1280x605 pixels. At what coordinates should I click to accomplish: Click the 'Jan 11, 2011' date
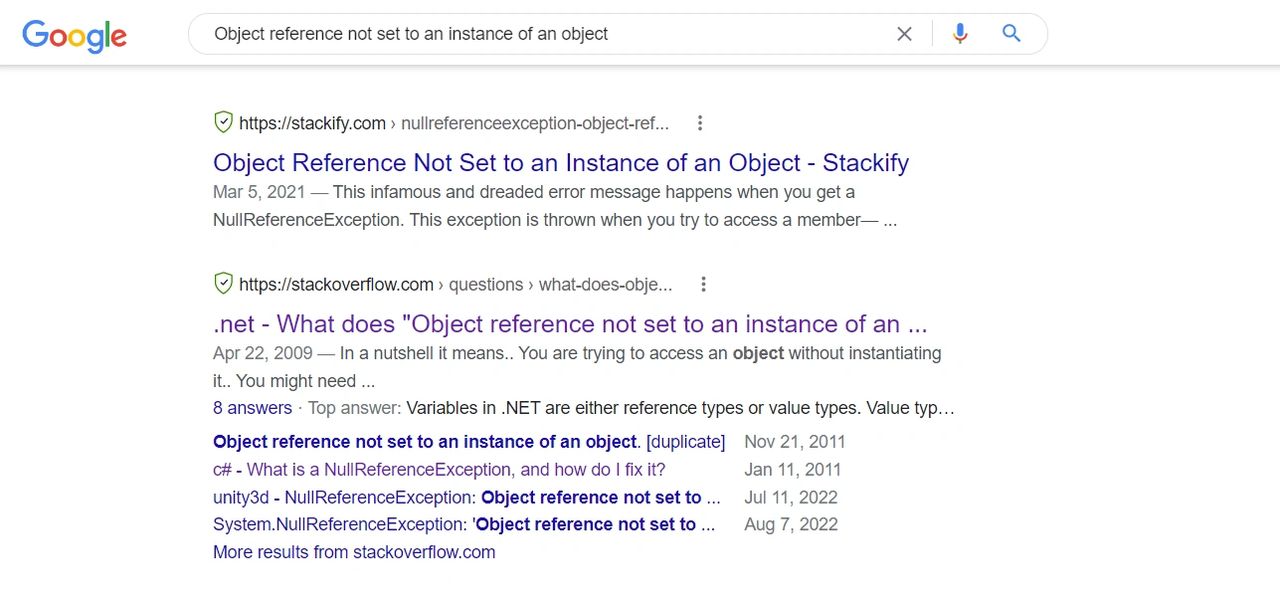[793, 470]
